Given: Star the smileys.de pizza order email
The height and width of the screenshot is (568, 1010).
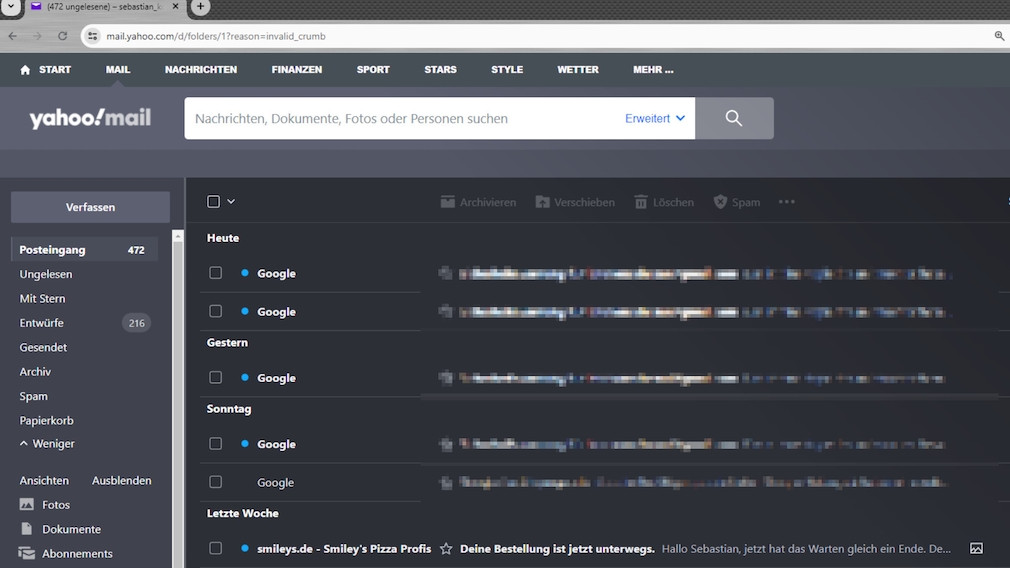Looking at the screenshot, I should [446, 549].
